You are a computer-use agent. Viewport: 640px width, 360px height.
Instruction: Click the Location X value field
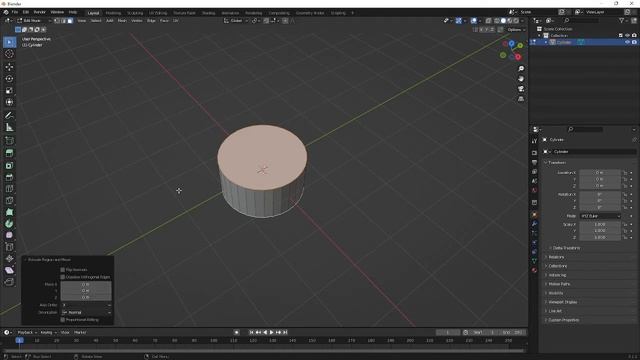tap(600, 173)
